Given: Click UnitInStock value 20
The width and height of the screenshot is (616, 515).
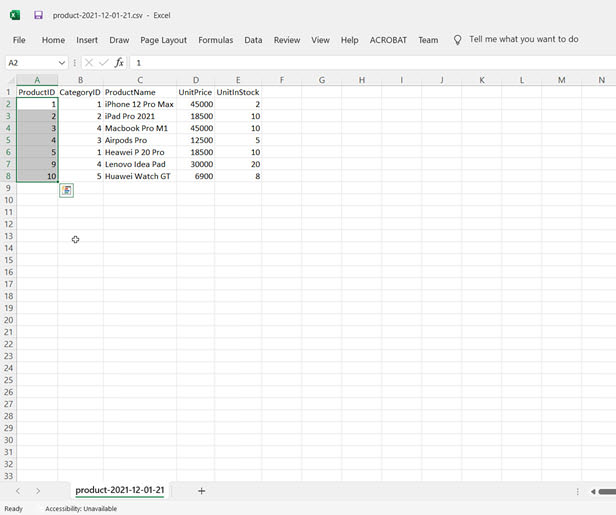Looking at the screenshot, I should coord(238,164).
